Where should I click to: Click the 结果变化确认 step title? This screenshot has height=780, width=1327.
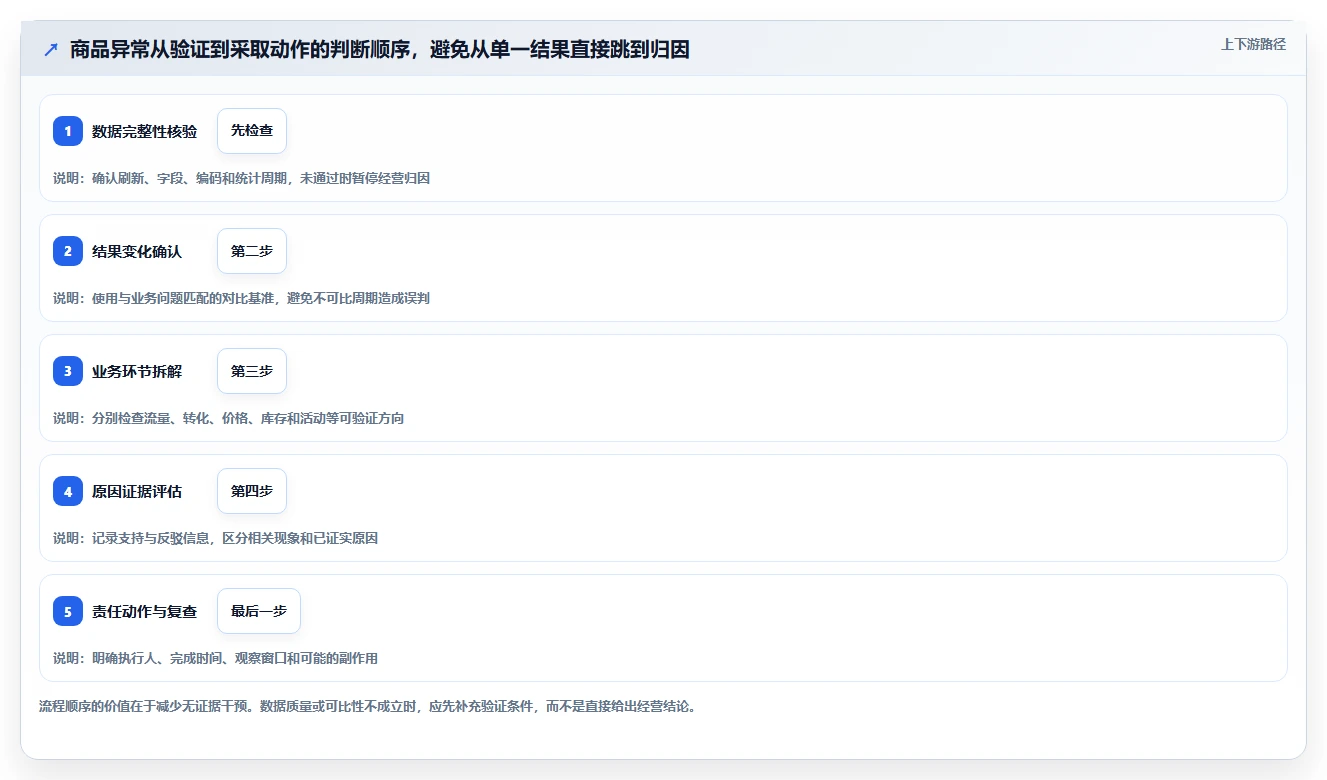tap(137, 251)
